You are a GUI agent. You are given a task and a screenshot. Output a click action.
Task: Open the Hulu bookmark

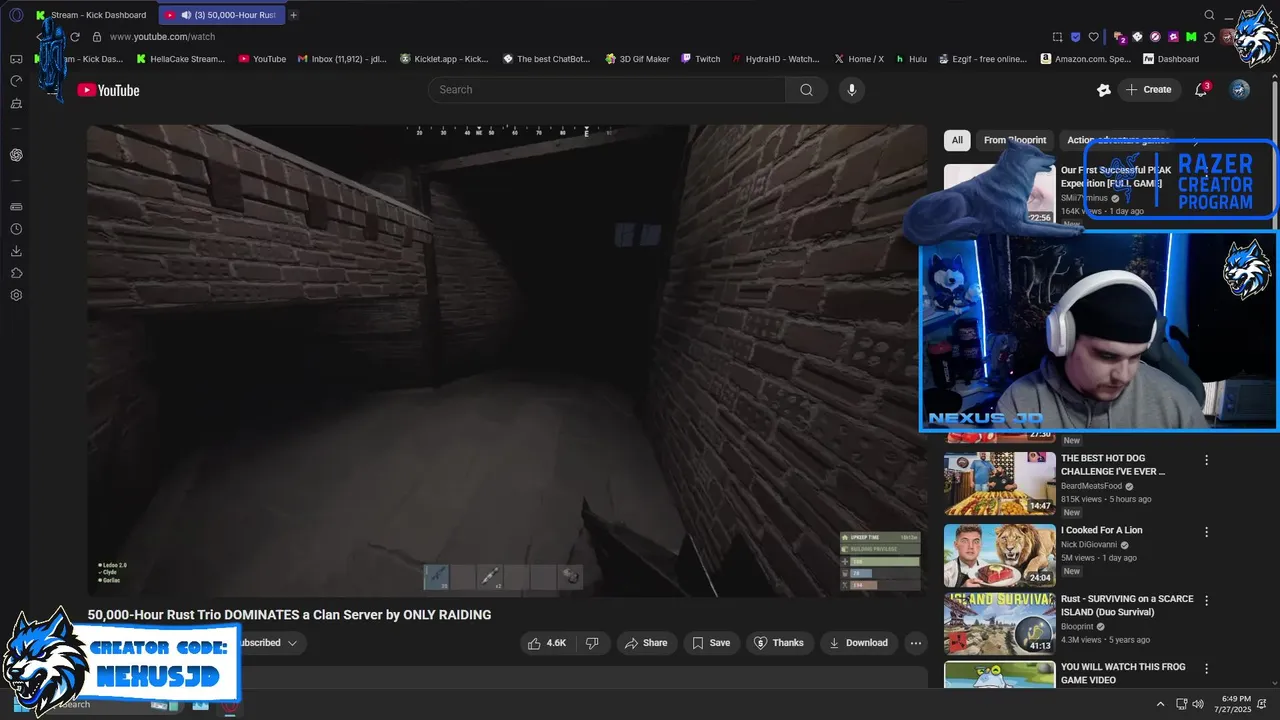click(x=911, y=59)
